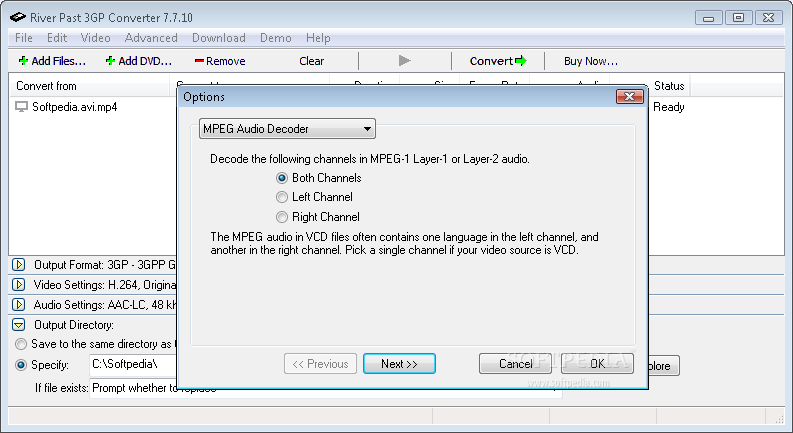Click the Convert from column header
This screenshot has height=433, width=793.
click(x=90, y=85)
